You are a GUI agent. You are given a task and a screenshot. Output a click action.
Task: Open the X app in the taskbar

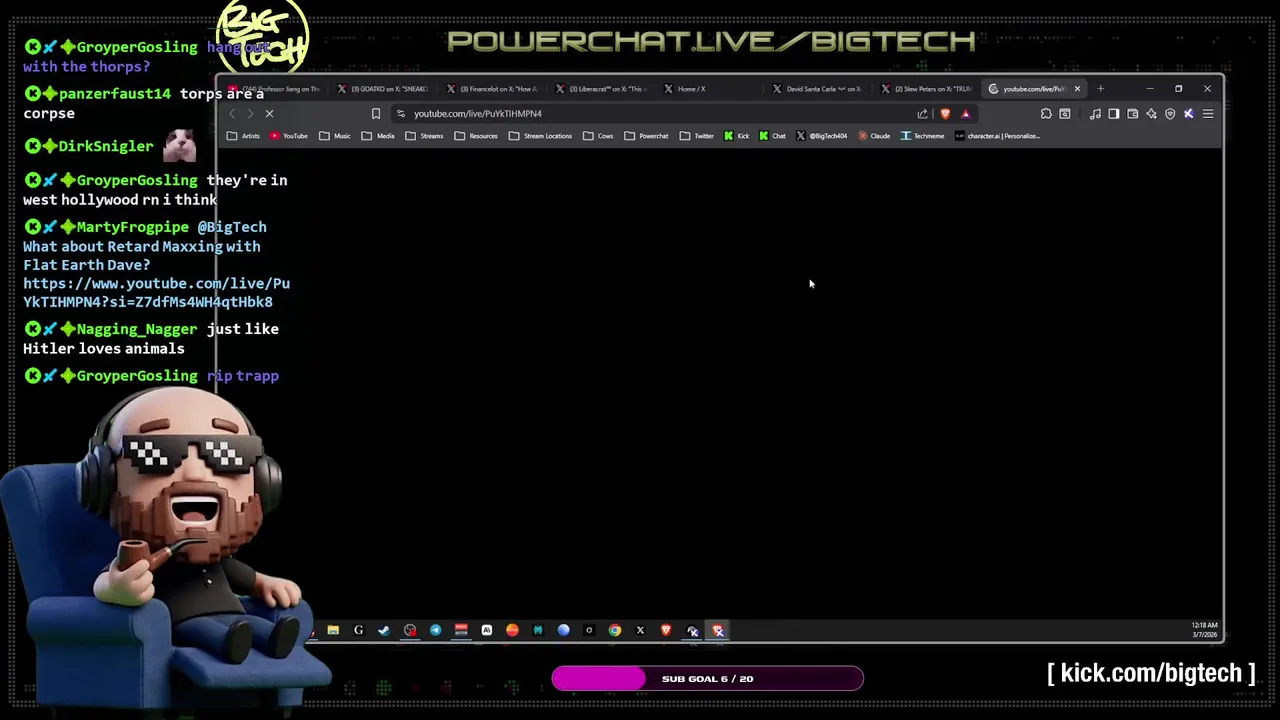tap(640, 631)
